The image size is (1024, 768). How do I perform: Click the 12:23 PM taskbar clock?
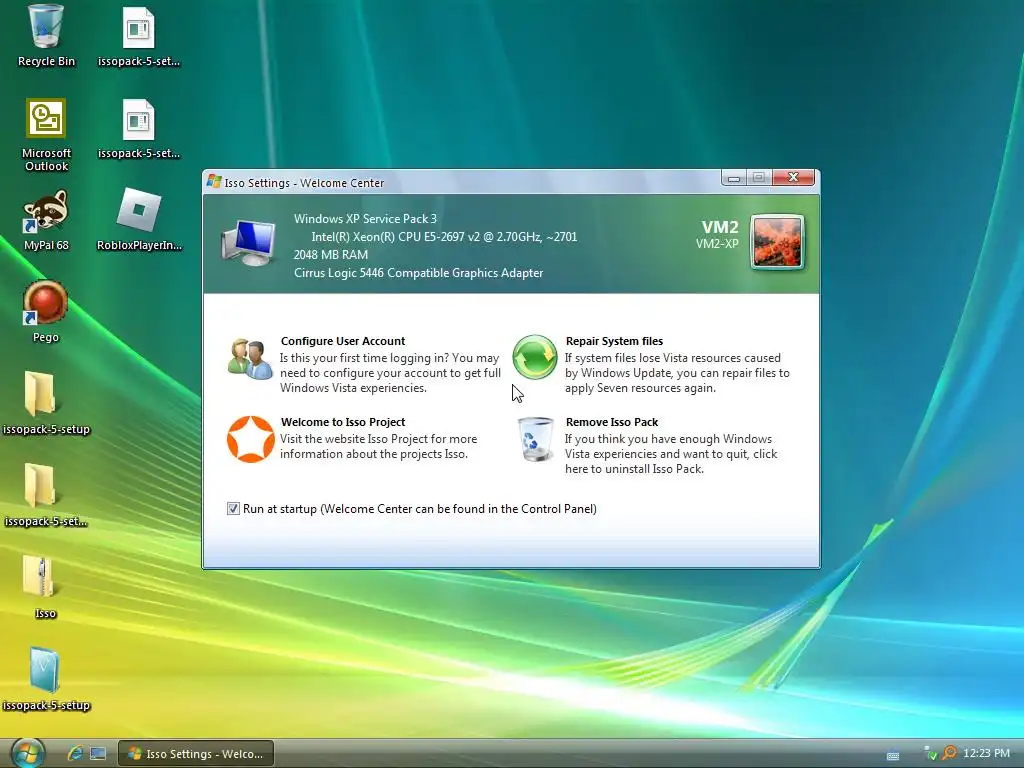coord(986,753)
